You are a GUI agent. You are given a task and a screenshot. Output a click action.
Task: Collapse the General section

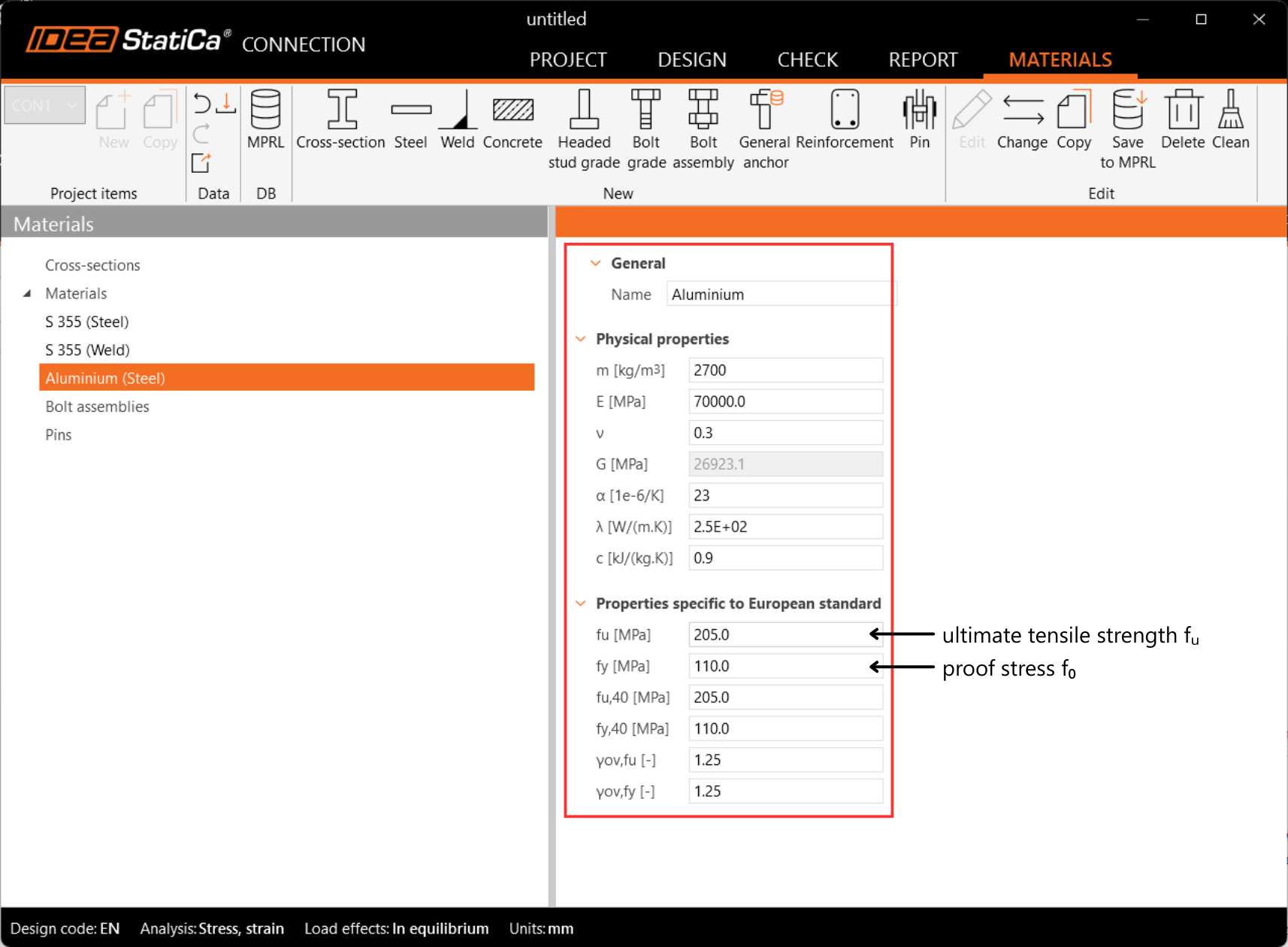(596, 263)
